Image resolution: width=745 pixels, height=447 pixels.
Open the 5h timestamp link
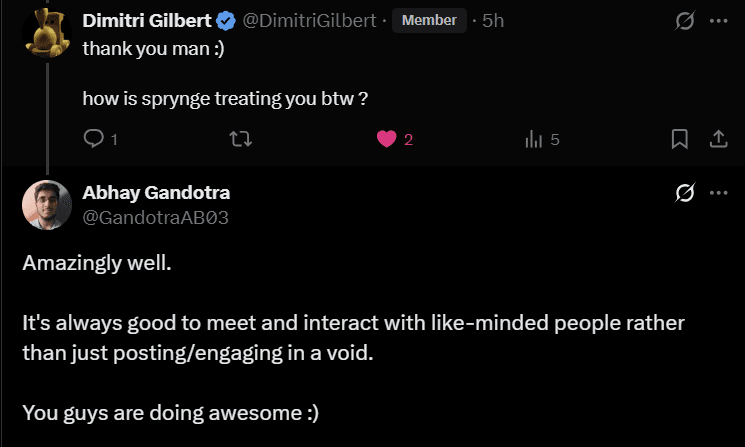click(493, 20)
